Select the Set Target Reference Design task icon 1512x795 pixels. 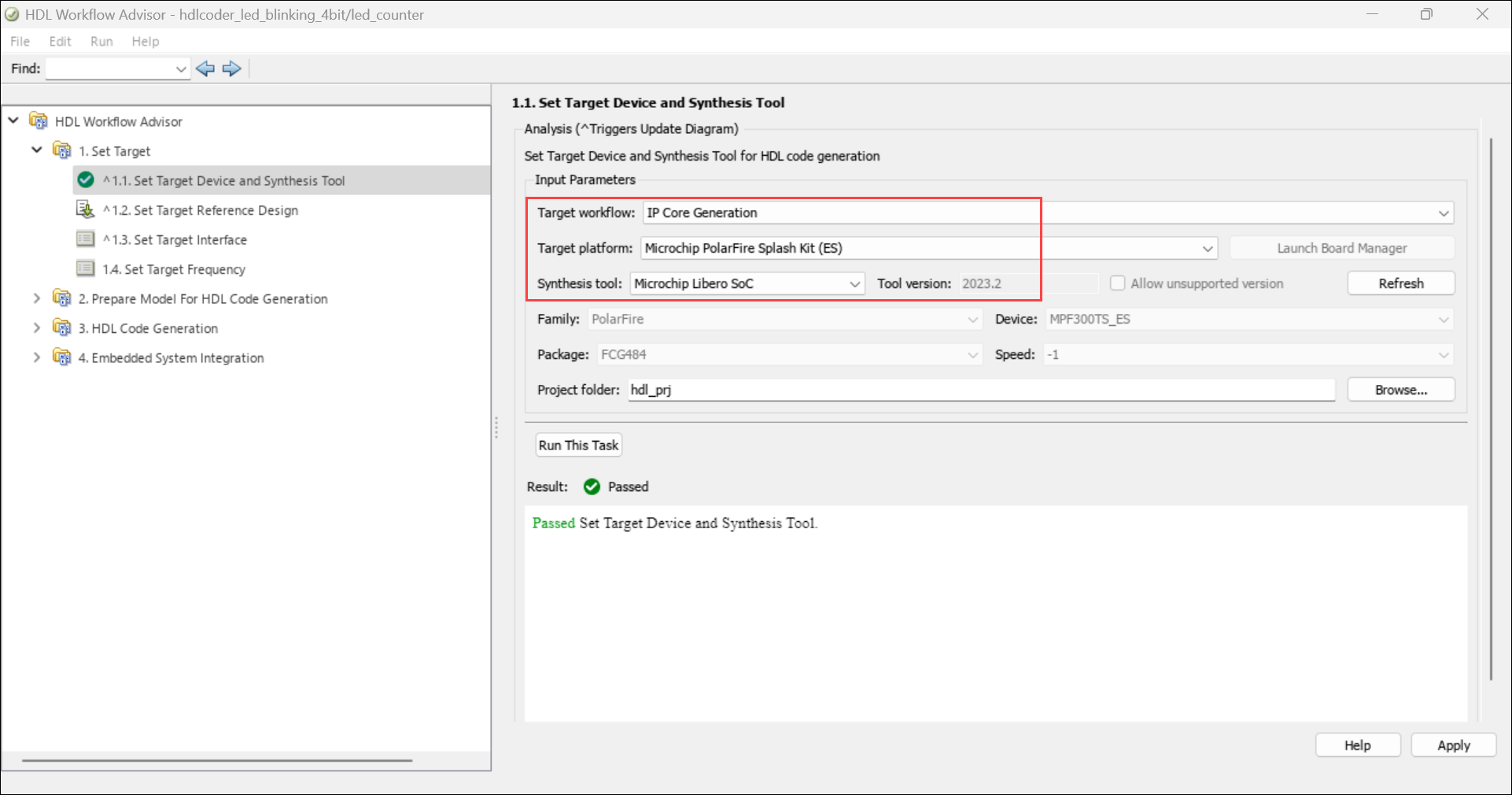pyautogui.click(x=85, y=209)
